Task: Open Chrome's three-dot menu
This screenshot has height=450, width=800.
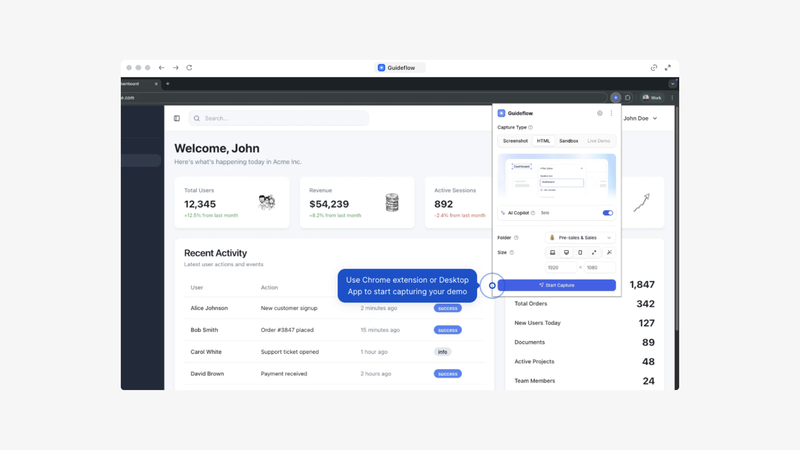Action: (672, 97)
